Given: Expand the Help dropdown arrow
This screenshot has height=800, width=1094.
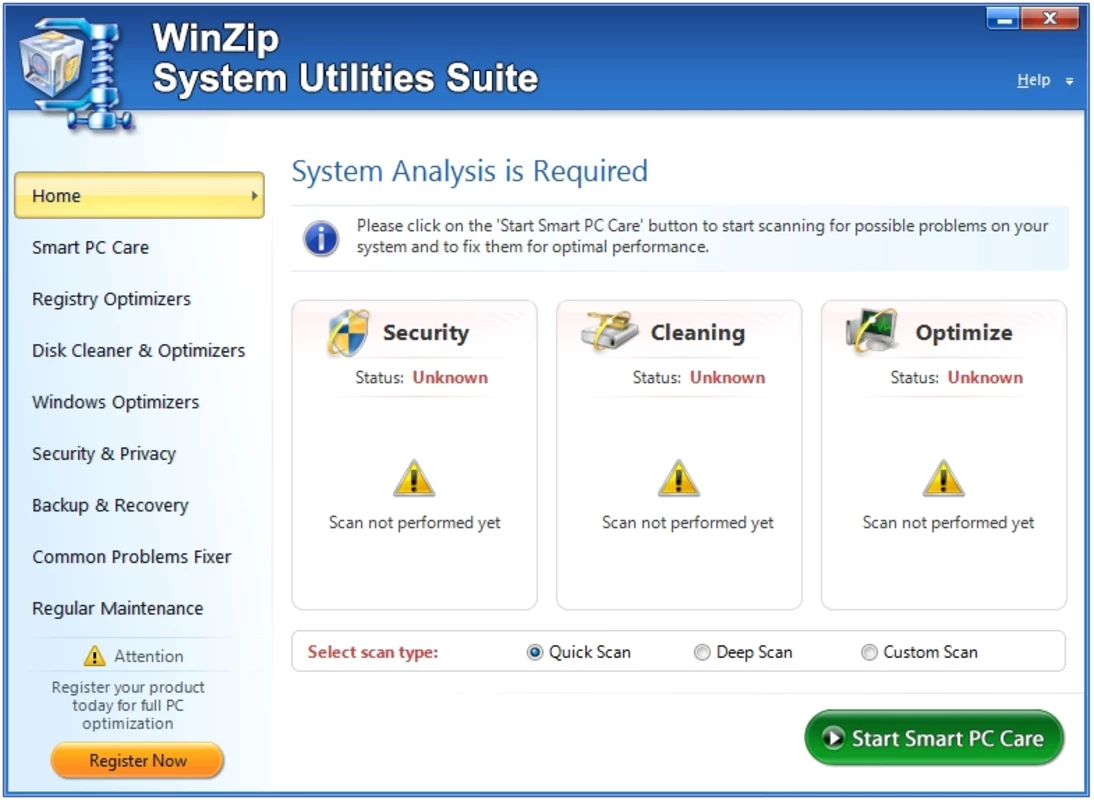Looking at the screenshot, I should [1069, 82].
